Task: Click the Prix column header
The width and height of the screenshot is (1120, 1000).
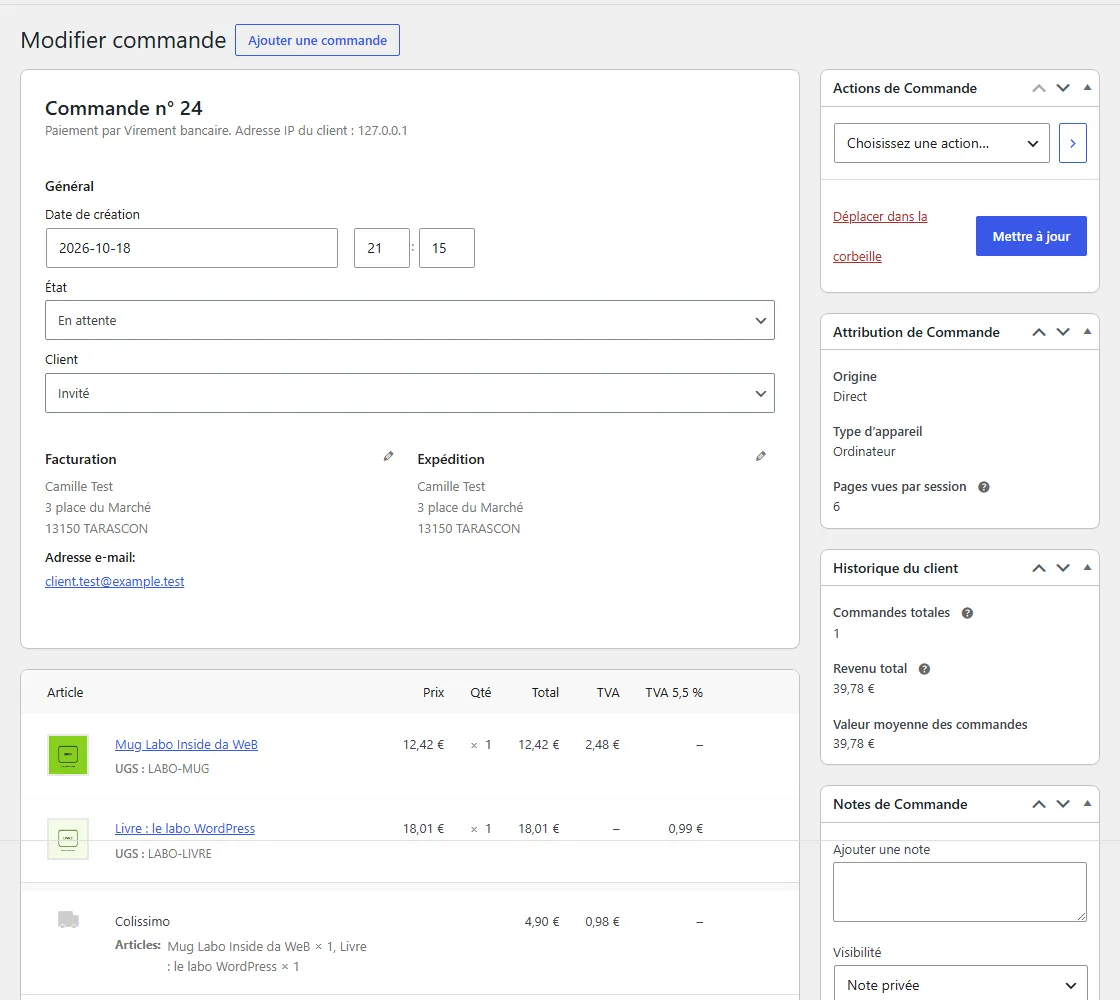Action: 433,692
